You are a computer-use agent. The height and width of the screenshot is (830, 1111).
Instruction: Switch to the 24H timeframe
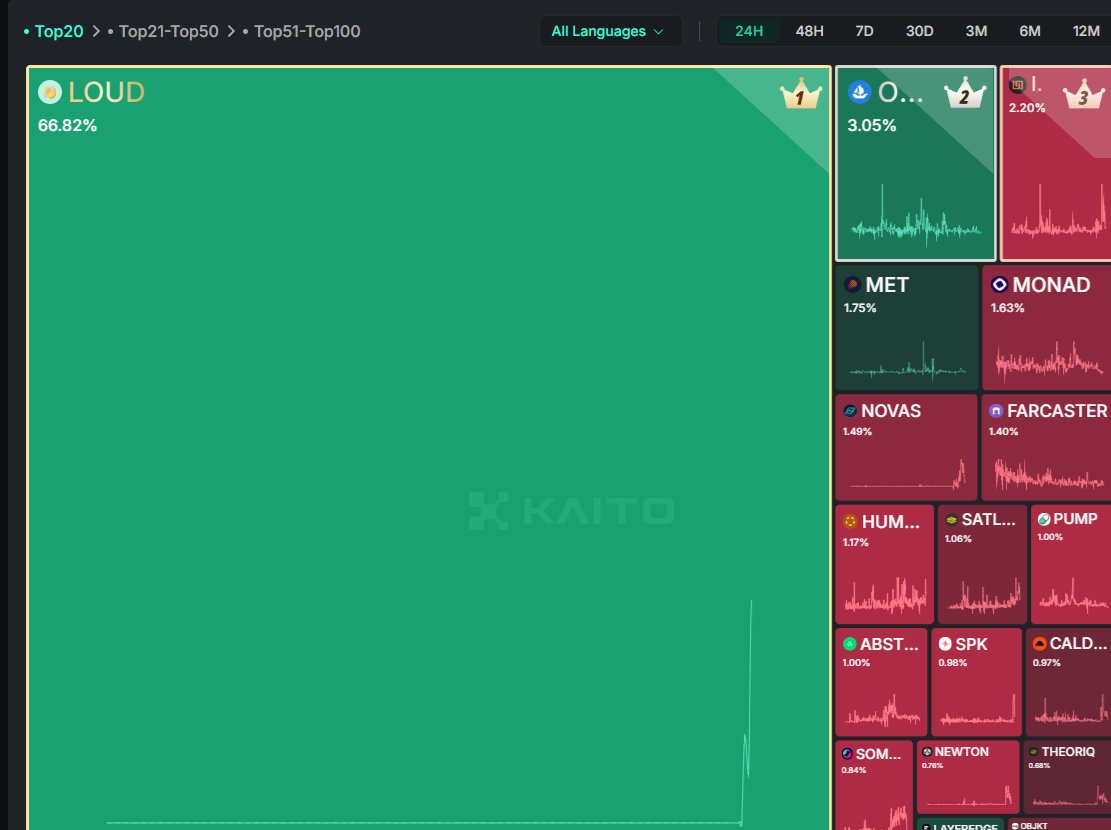coord(749,31)
